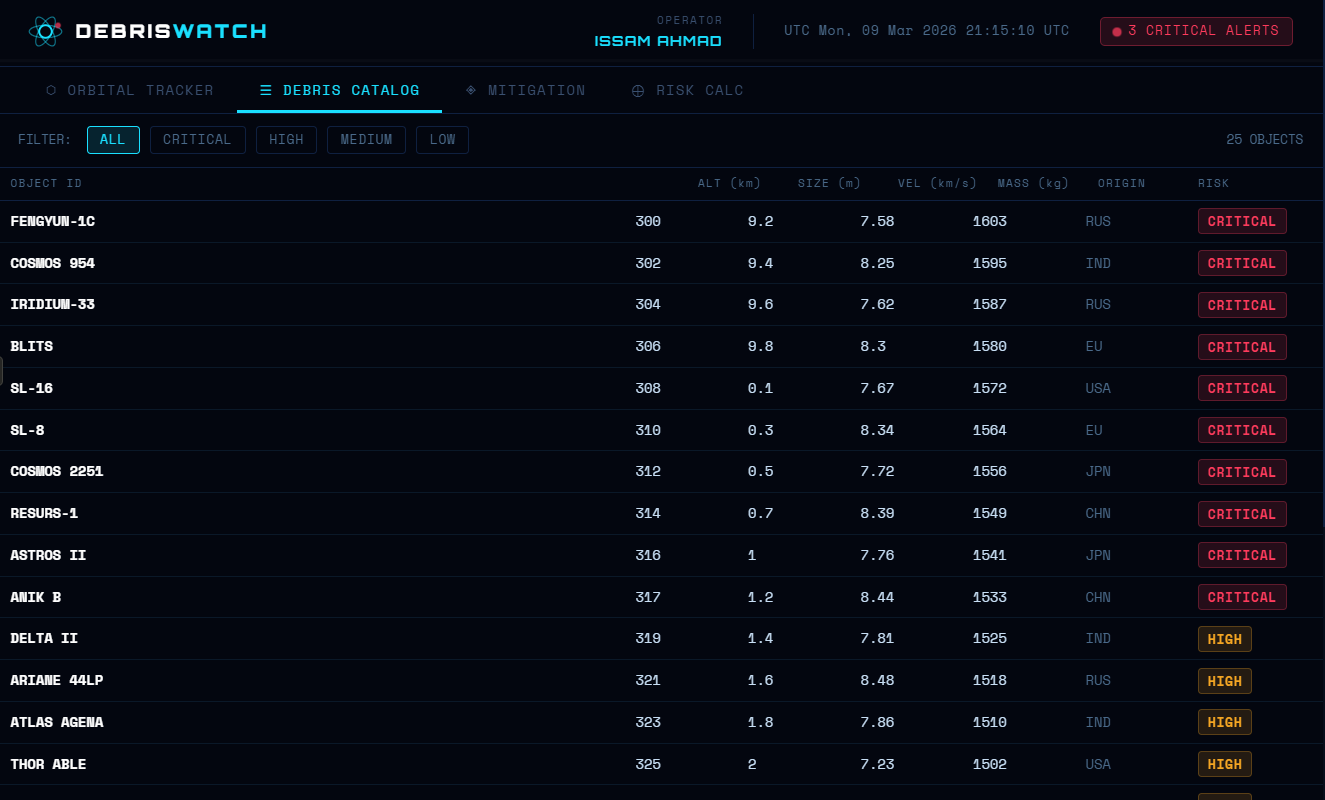Select the Debris Catalog tab
The width and height of the screenshot is (1325, 800).
click(x=340, y=90)
